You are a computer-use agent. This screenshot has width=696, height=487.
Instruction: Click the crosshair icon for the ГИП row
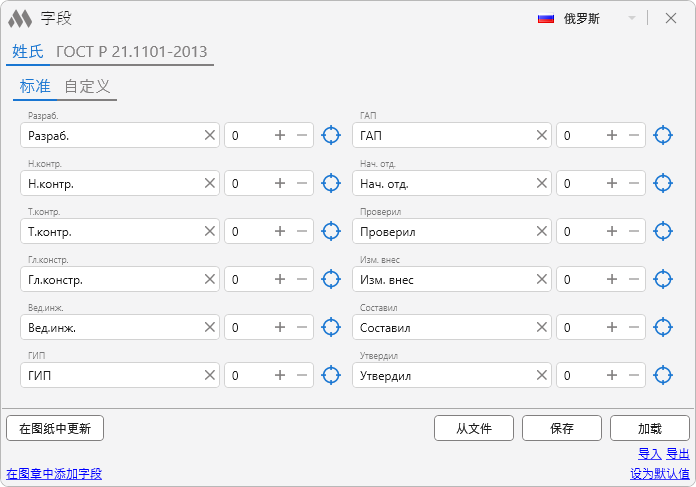(331, 375)
